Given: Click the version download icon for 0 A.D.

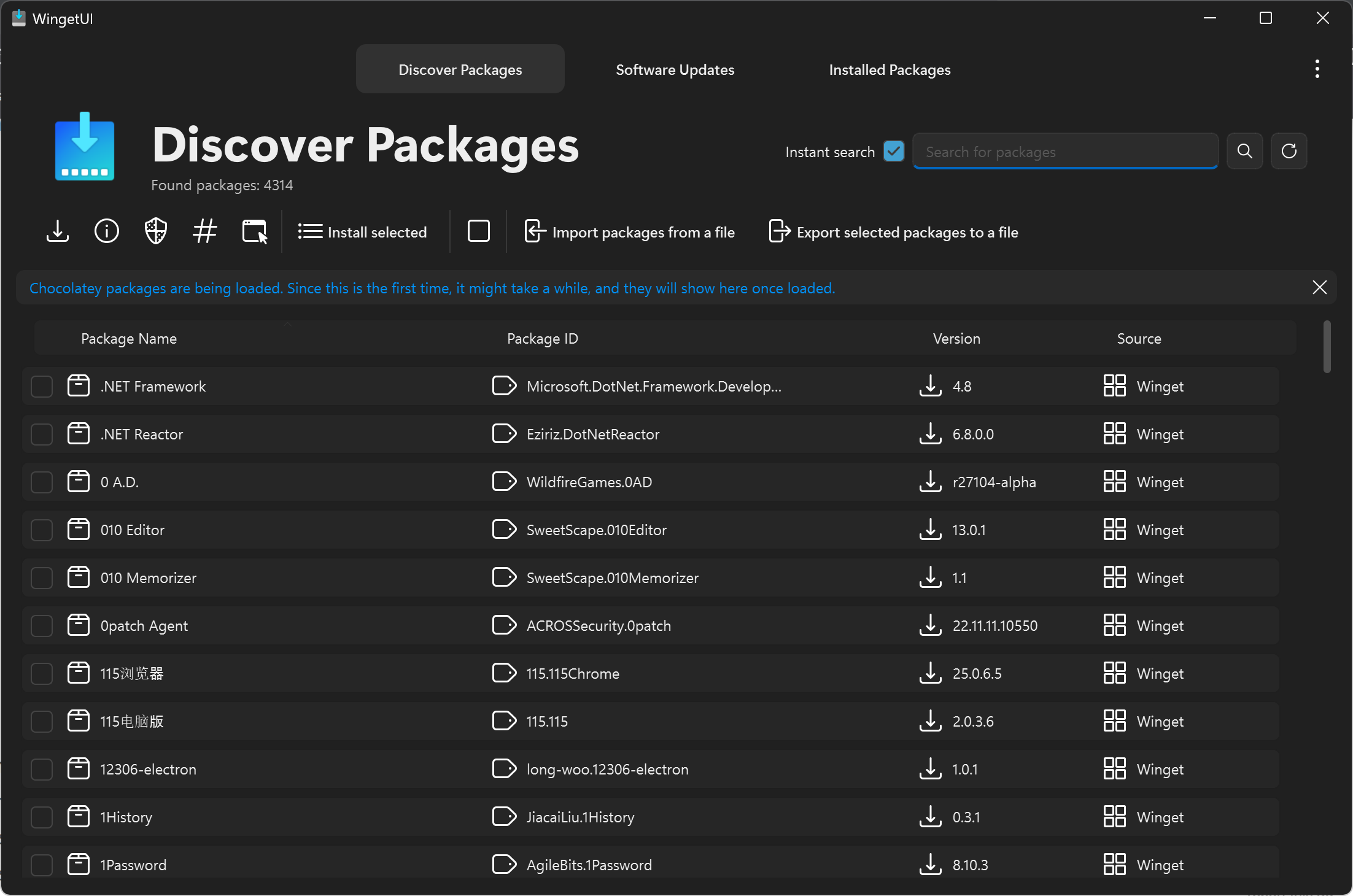Looking at the screenshot, I should 931,481.
